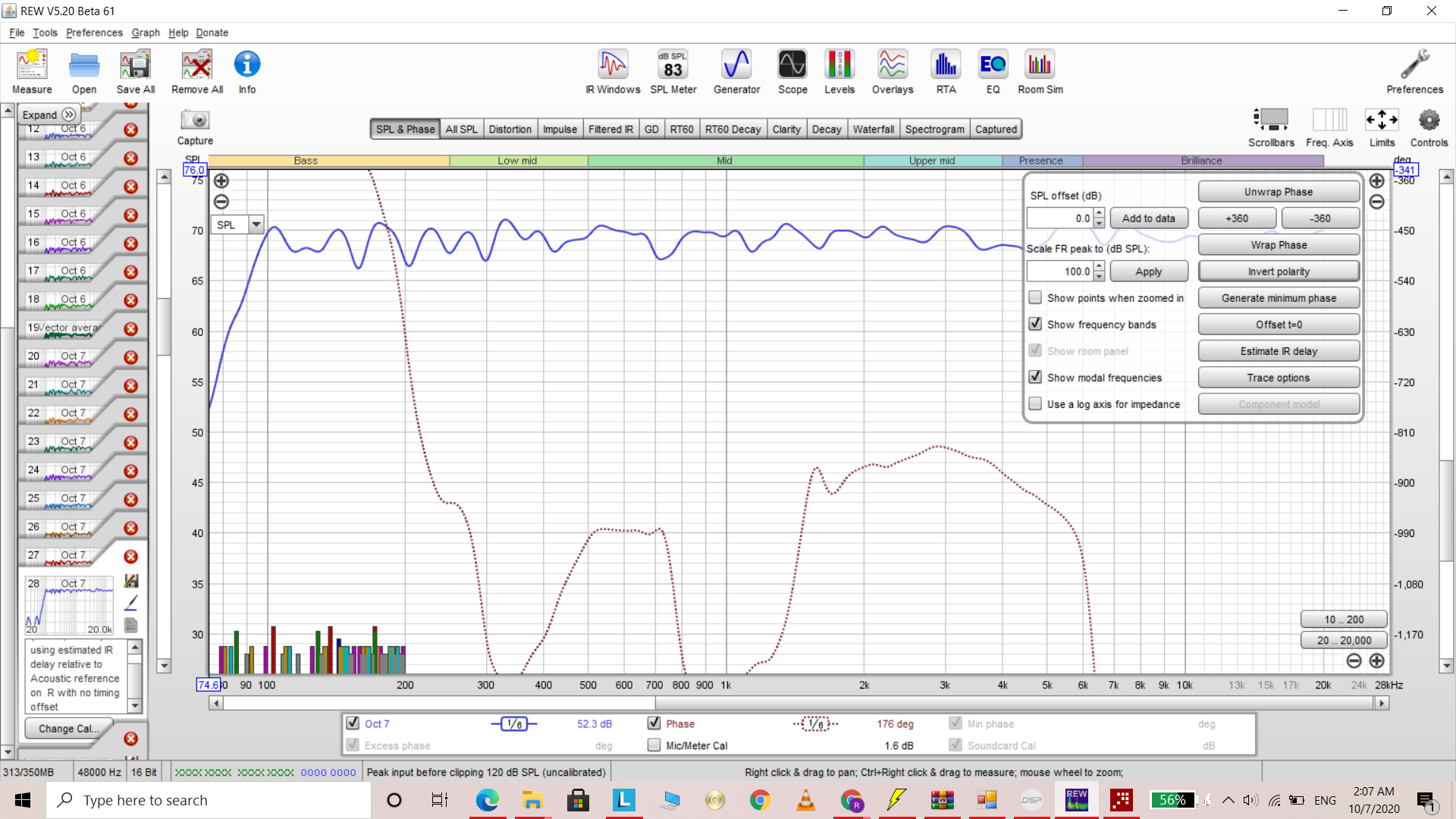1456x819 pixels.
Task: Open the Scope tool
Action: (792, 72)
